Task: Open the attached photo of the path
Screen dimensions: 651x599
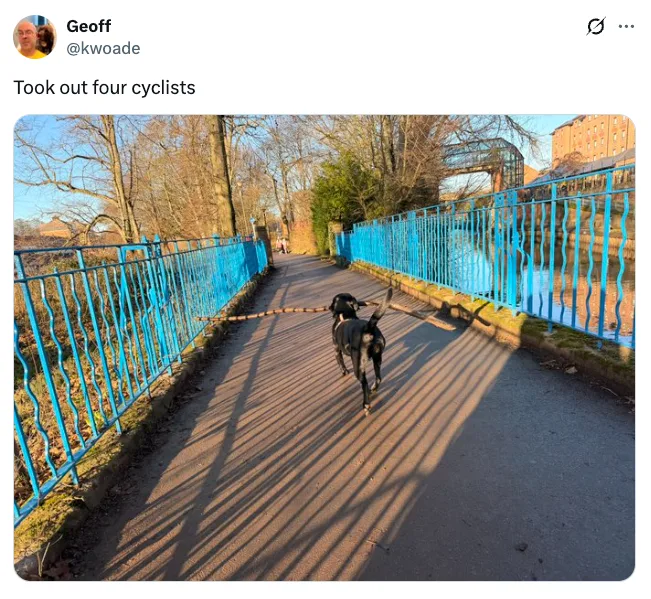Action: point(324,347)
